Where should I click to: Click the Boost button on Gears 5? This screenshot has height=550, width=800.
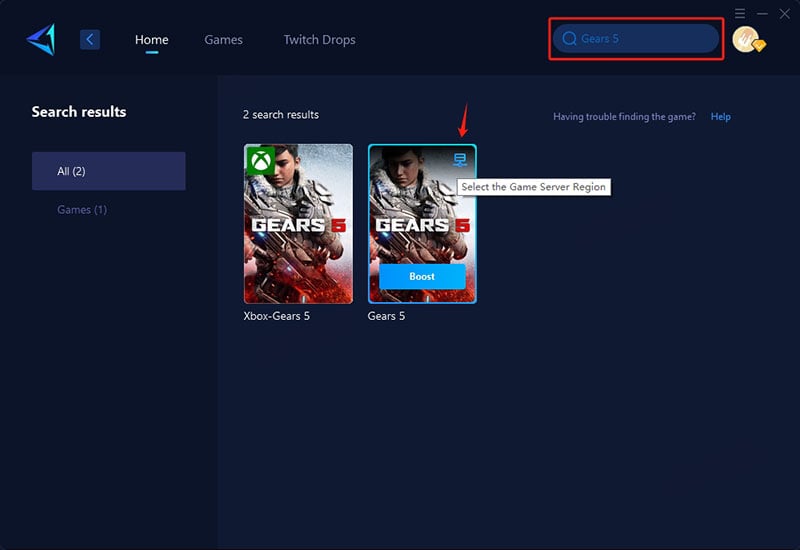[422, 277]
